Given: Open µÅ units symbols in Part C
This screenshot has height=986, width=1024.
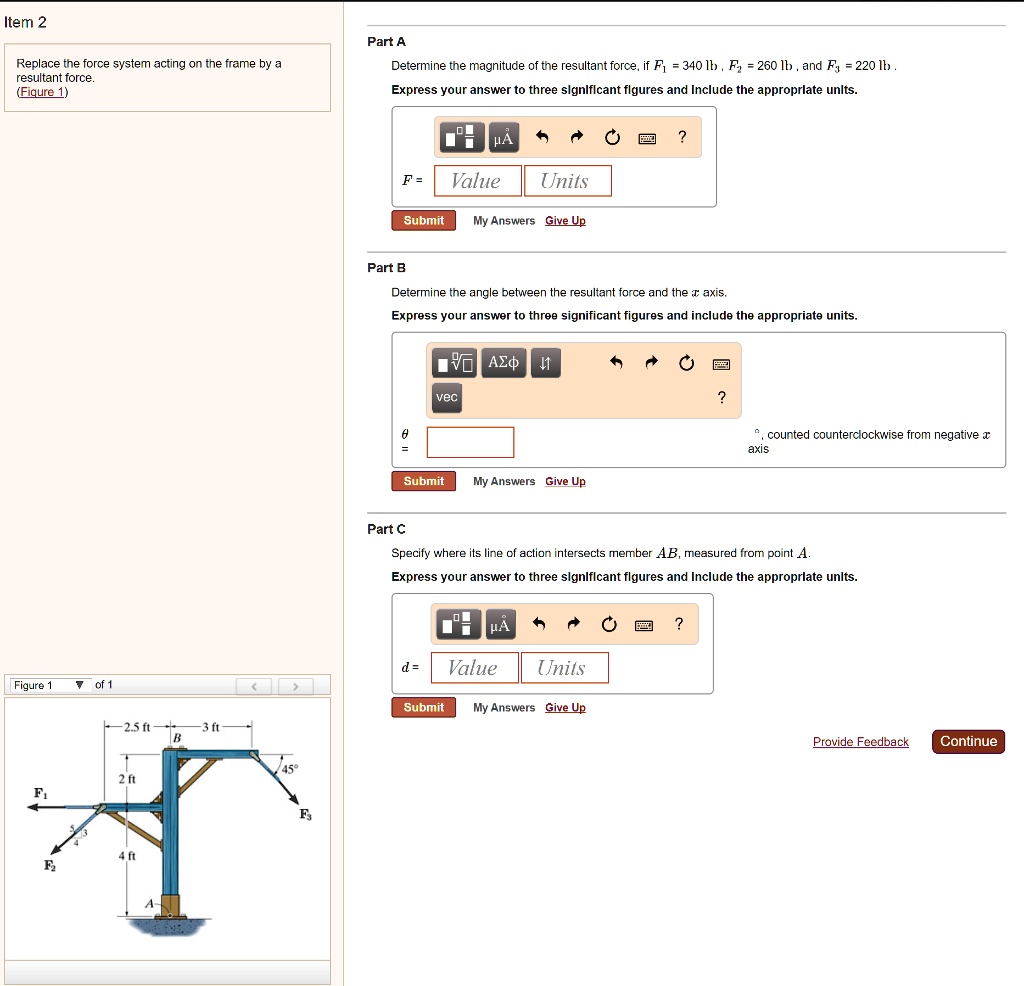Looking at the screenshot, I should click(x=500, y=624).
